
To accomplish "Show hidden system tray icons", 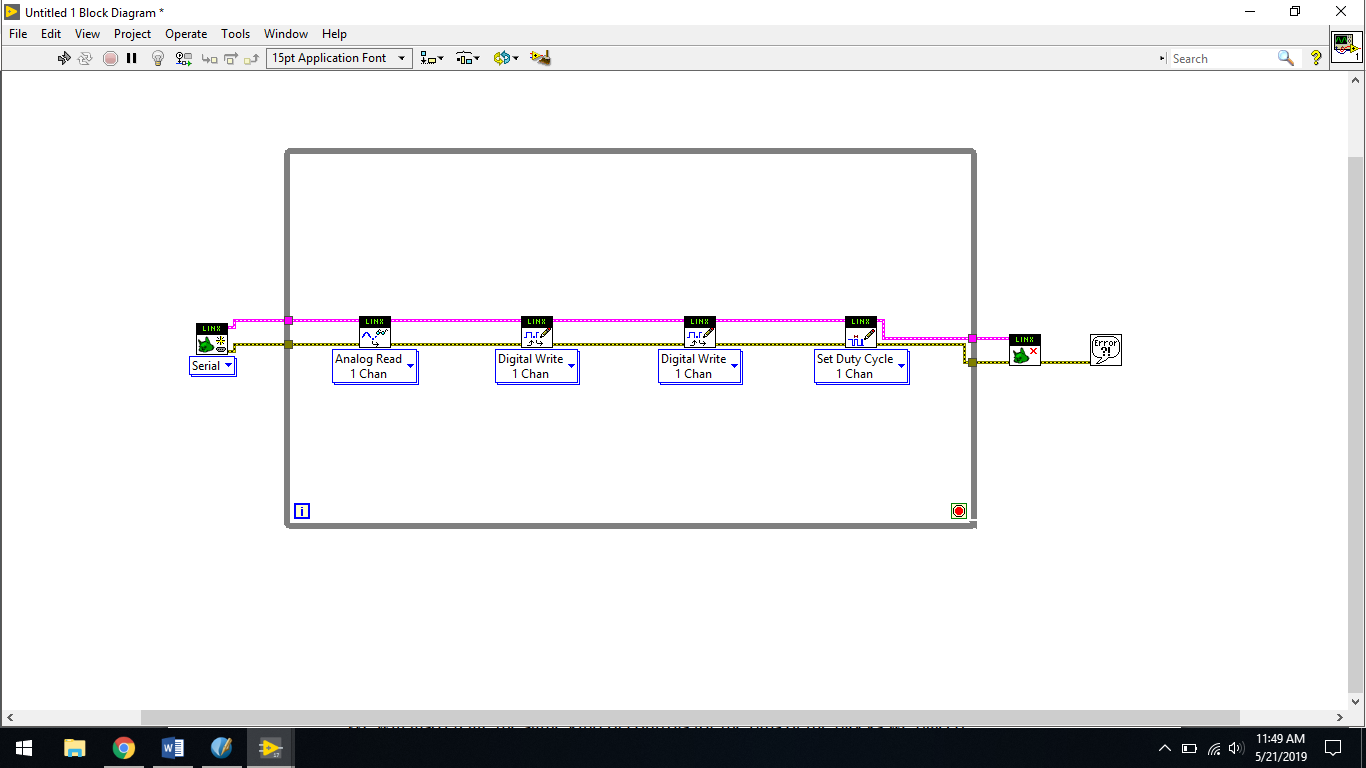I will [1164, 748].
